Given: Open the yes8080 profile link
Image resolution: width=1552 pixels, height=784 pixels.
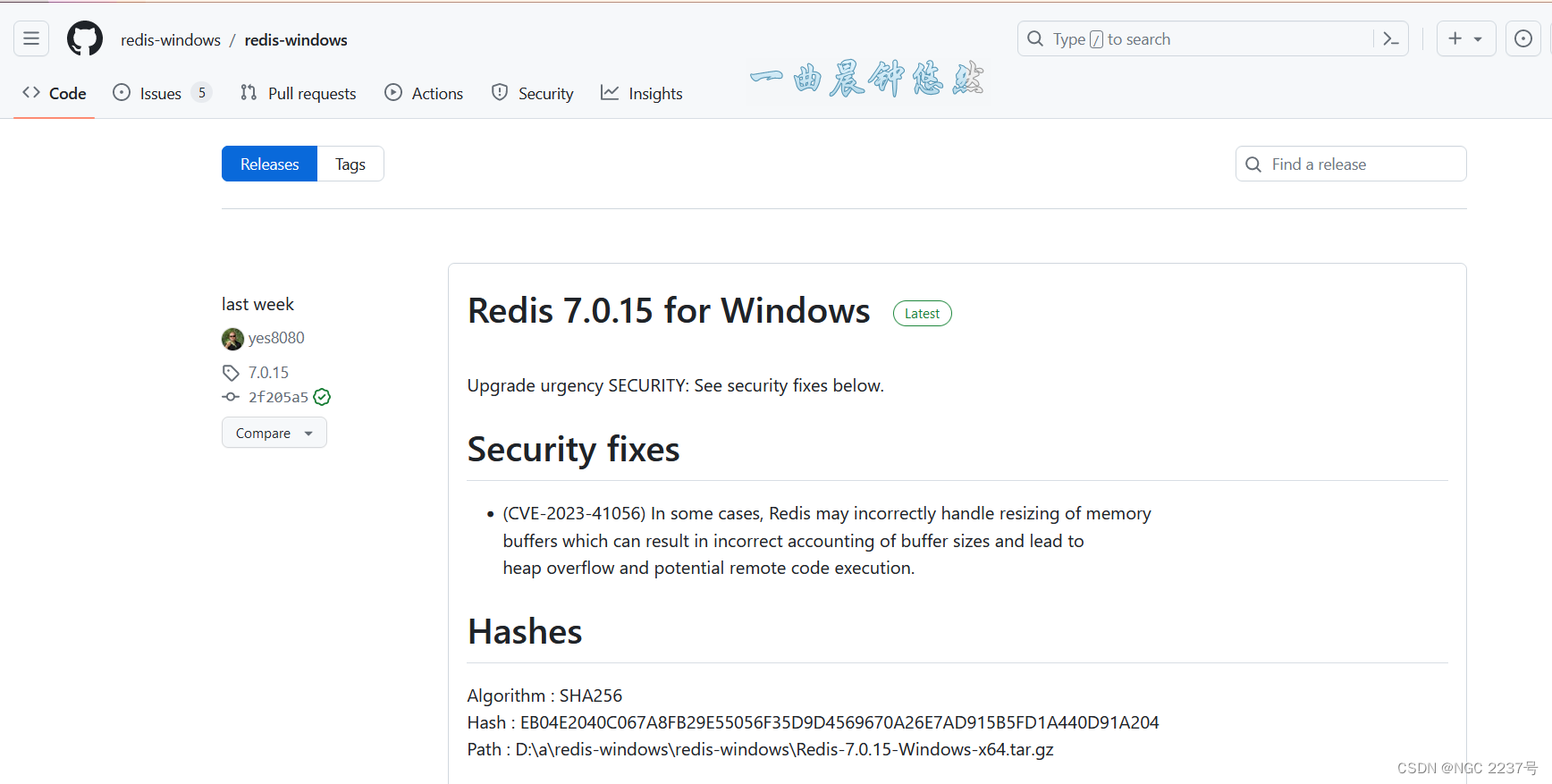Looking at the screenshot, I should coord(276,338).
